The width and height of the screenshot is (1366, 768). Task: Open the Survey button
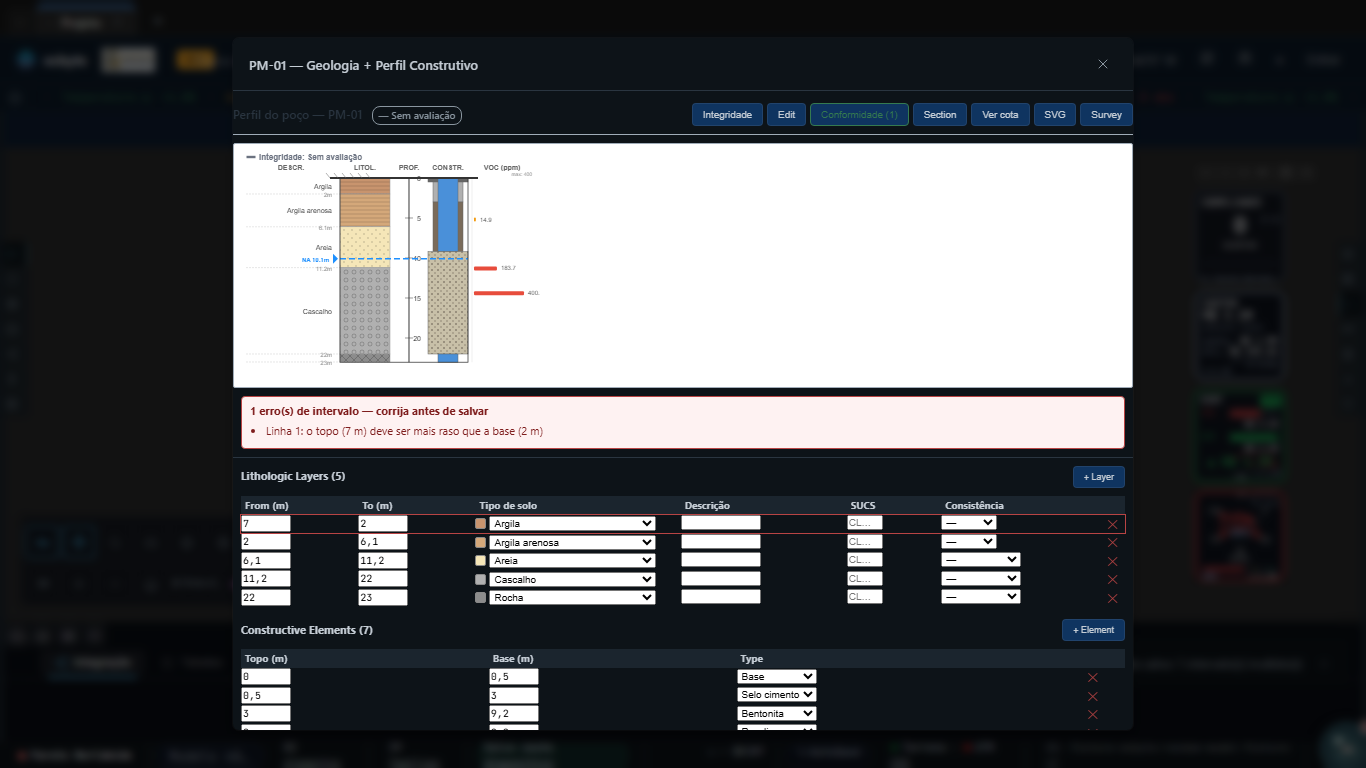[1106, 115]
